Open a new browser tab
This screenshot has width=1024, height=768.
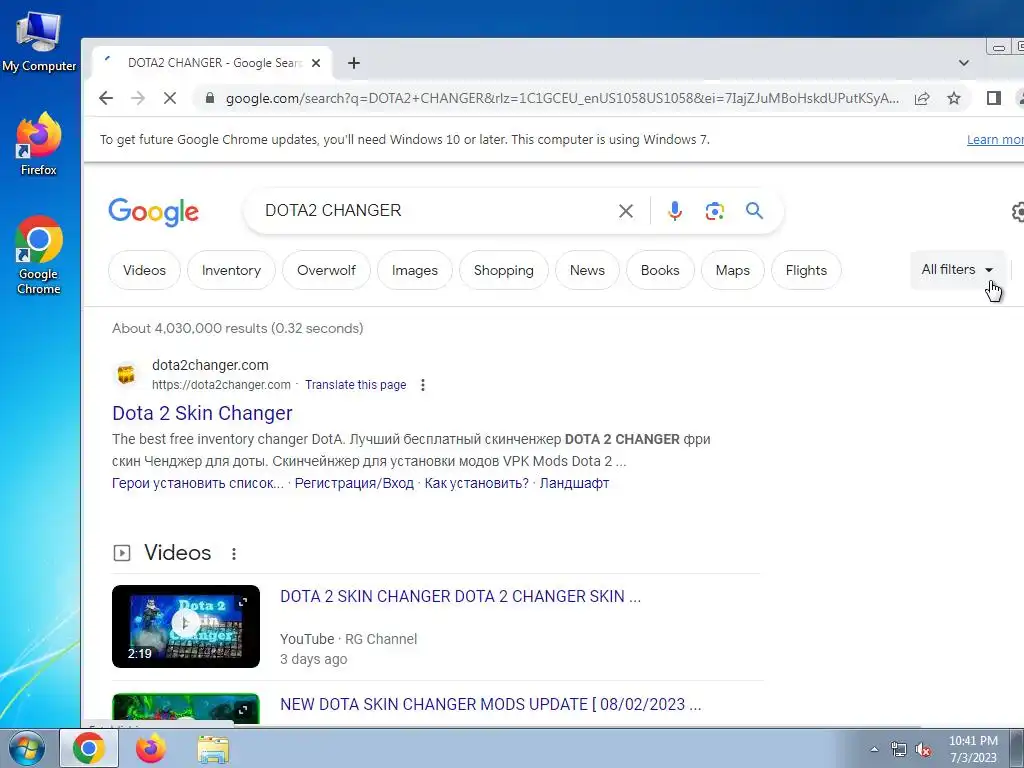353,63
